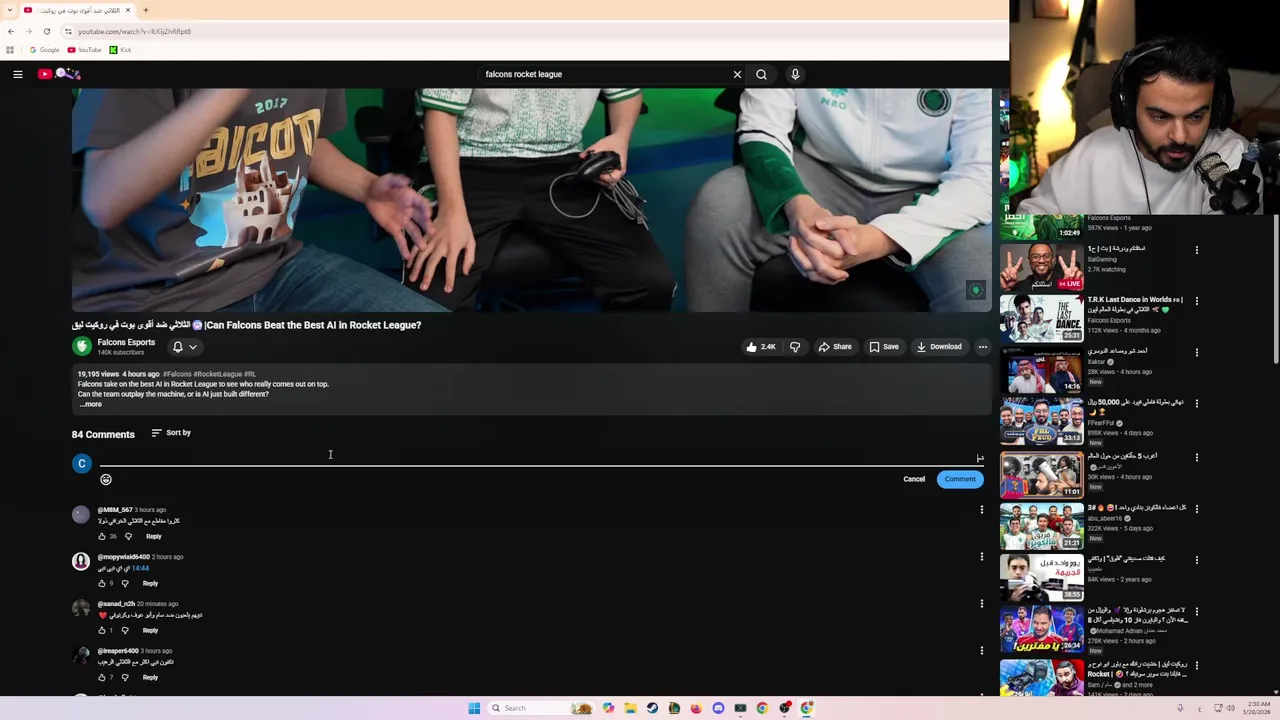Viewport: 1280px width, 720px height.
Task: Open the Windows Start menu
Action: pyautogui.click(x=474, y=708)
